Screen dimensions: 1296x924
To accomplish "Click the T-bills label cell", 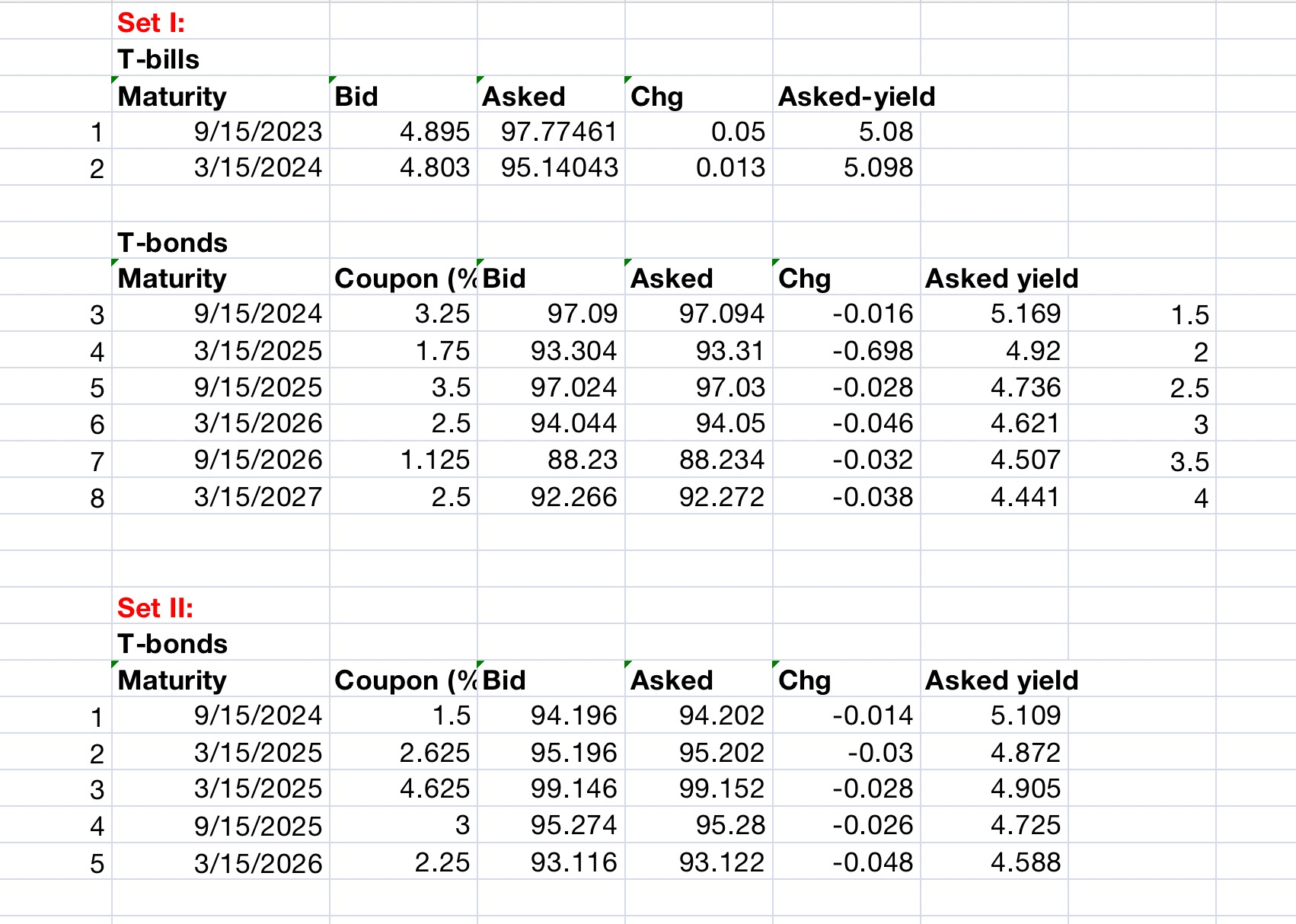I will click(x=220, y=58).
